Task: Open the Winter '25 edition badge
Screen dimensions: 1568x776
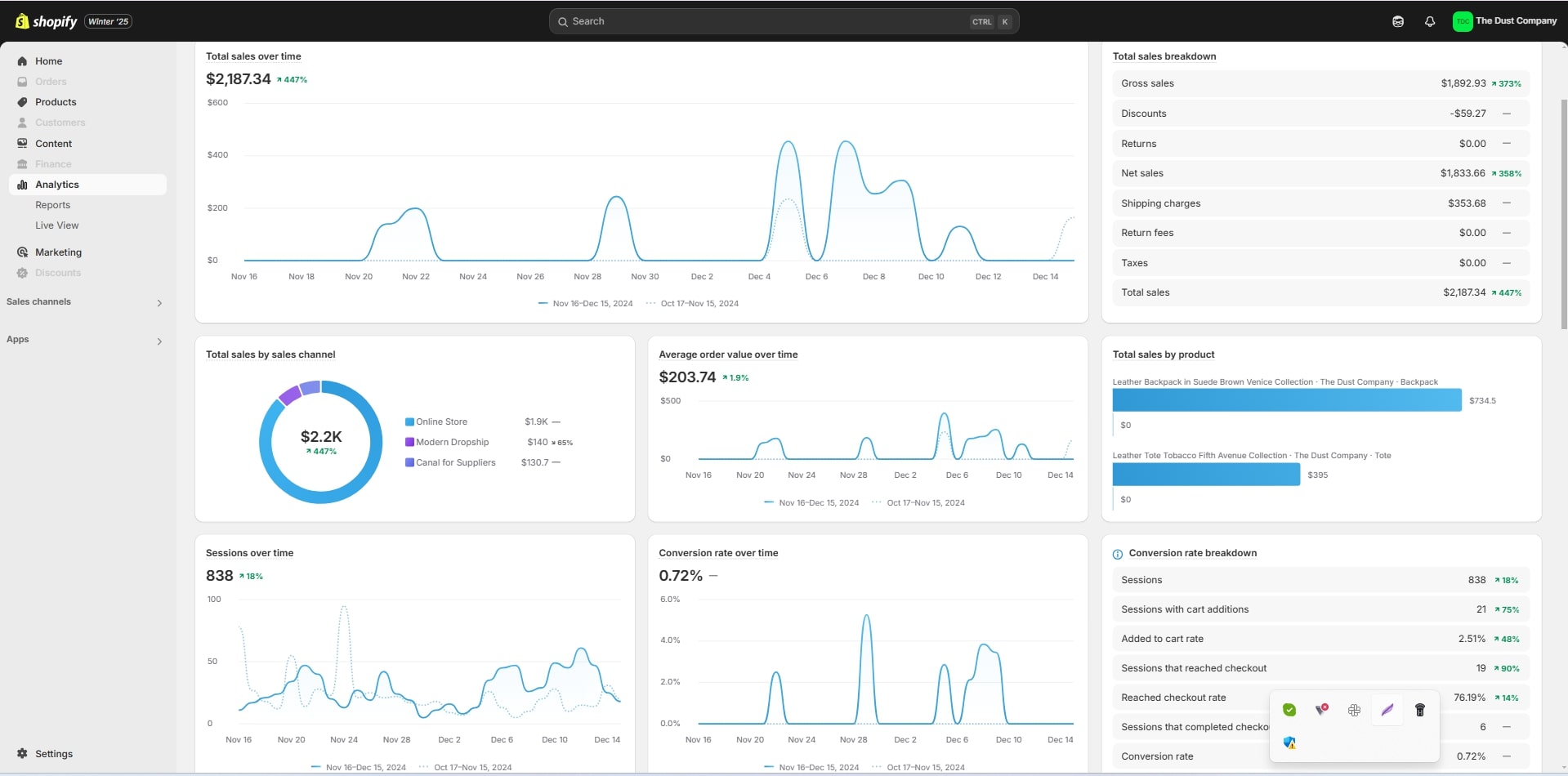Action: [x=109, y=21]
